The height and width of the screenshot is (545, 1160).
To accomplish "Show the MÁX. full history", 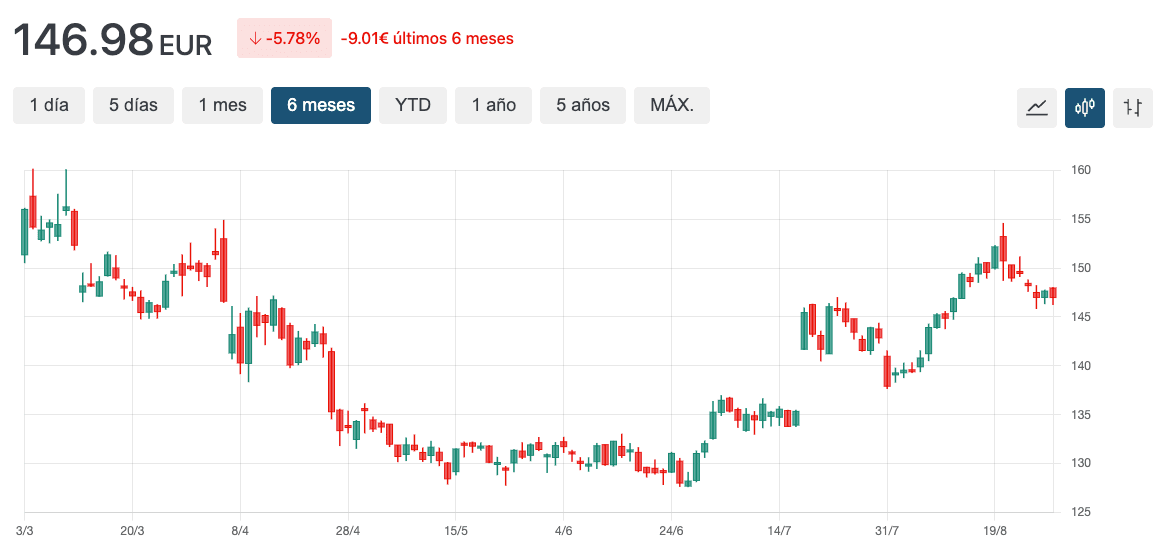I will click(672, 105).
